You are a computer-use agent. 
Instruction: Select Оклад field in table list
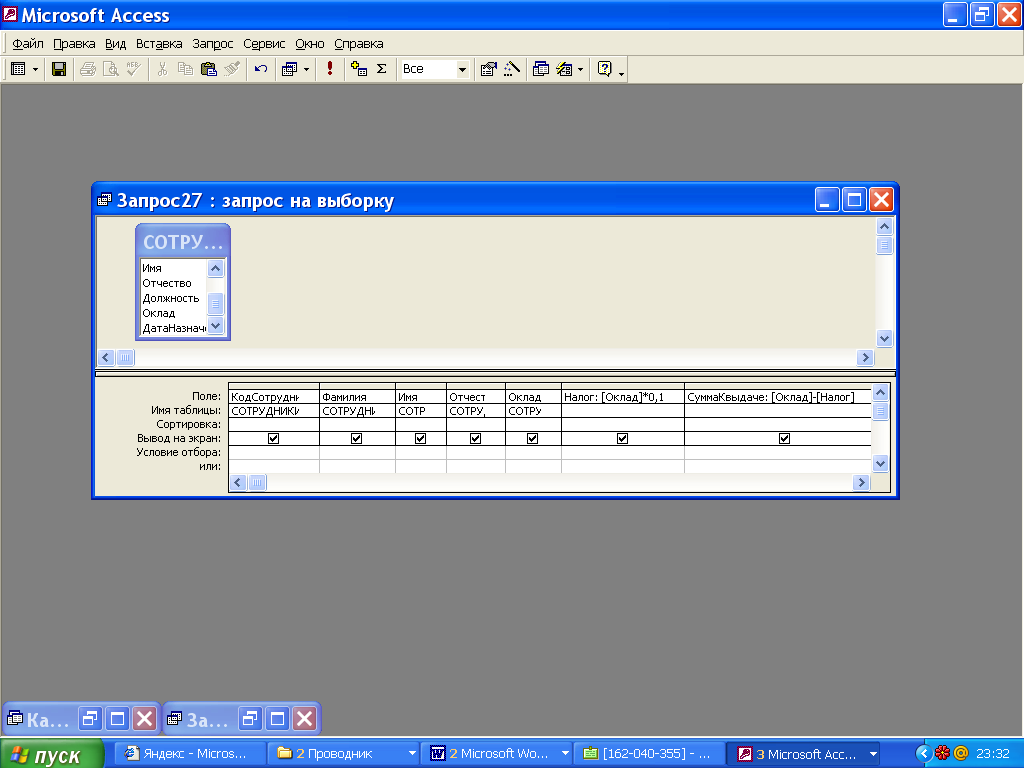click(159, 313)
